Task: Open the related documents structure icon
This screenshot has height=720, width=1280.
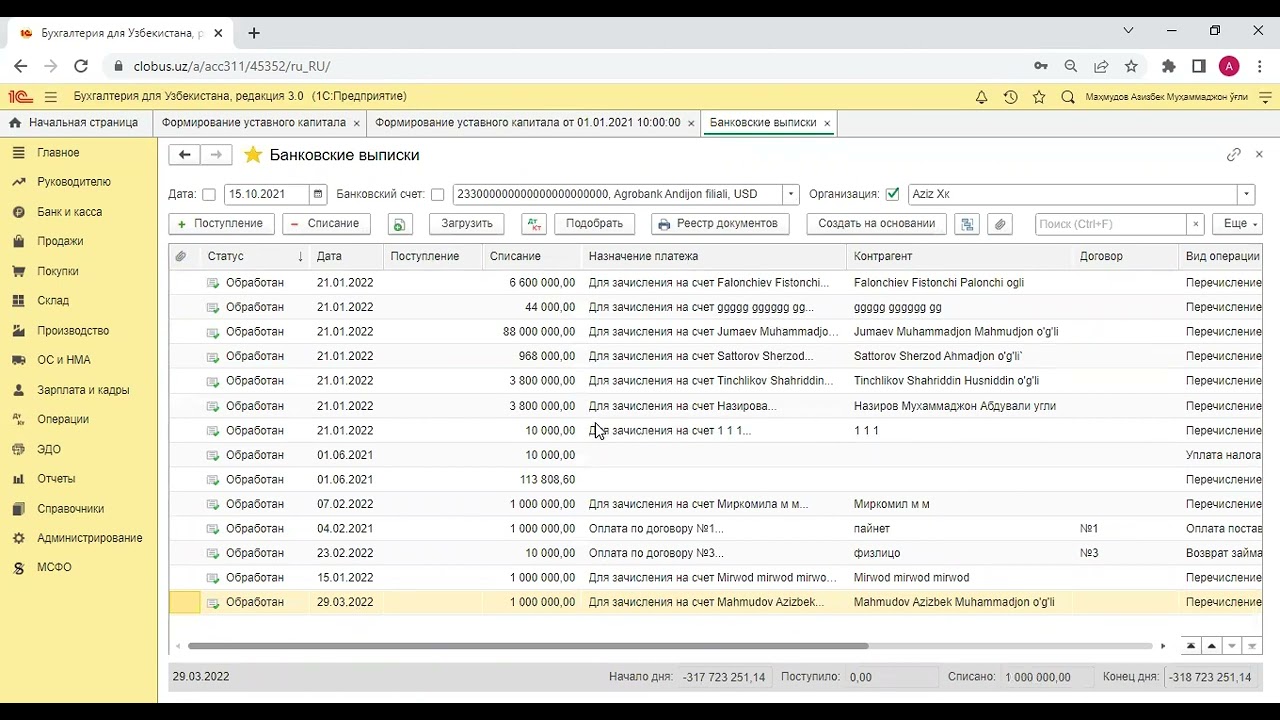Action: [967, 224]
